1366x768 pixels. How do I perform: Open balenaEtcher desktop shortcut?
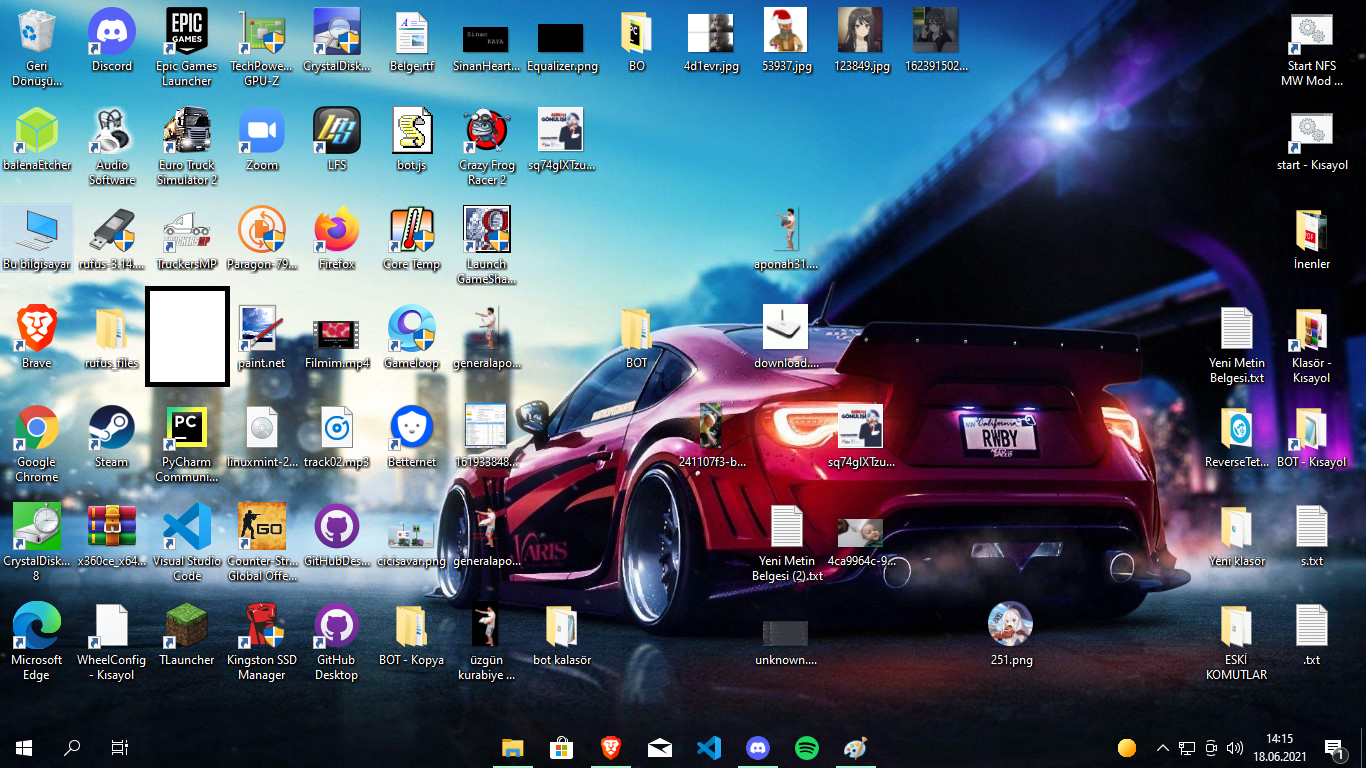pyautogui.click(x=37, y=140)
